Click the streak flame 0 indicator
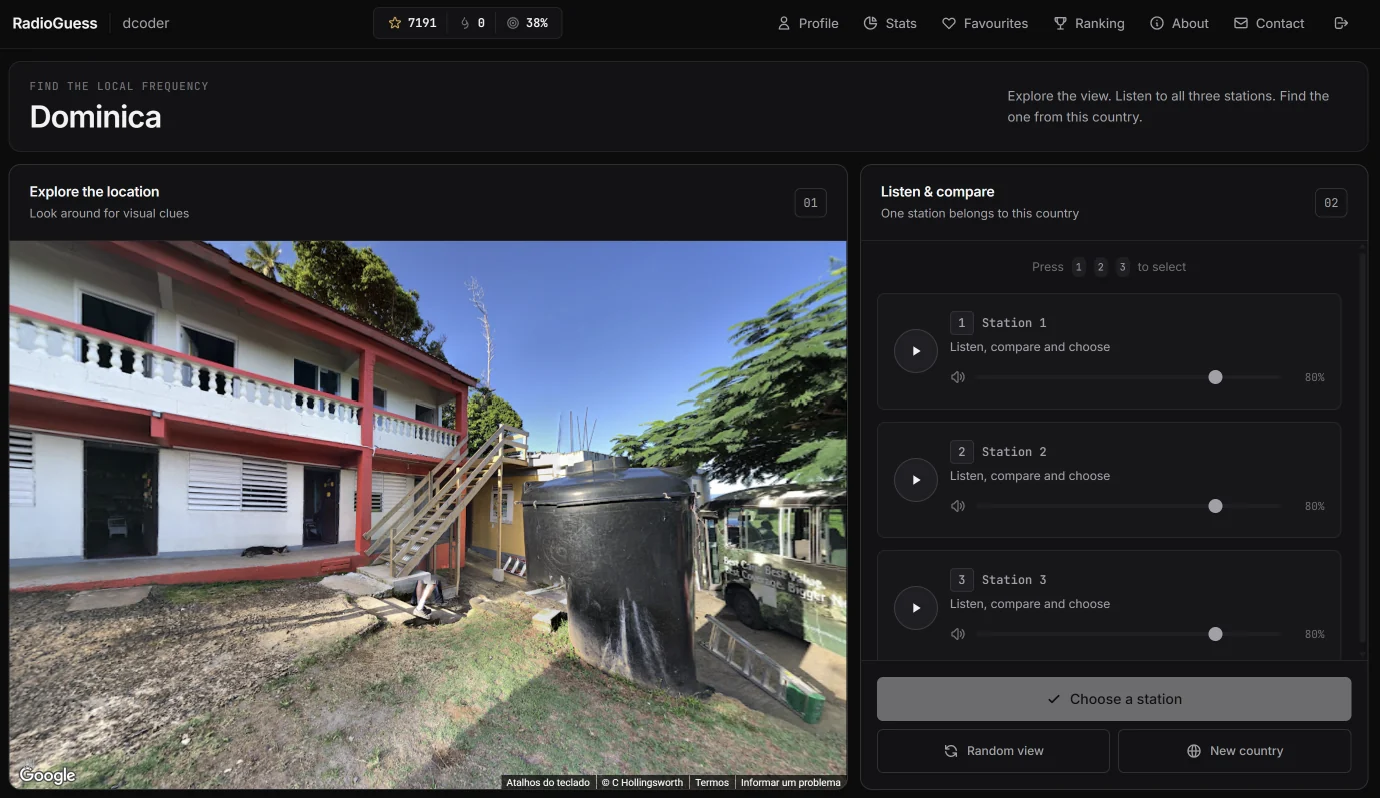Screen dimensions: 1380x798 (x=472, y=23)
